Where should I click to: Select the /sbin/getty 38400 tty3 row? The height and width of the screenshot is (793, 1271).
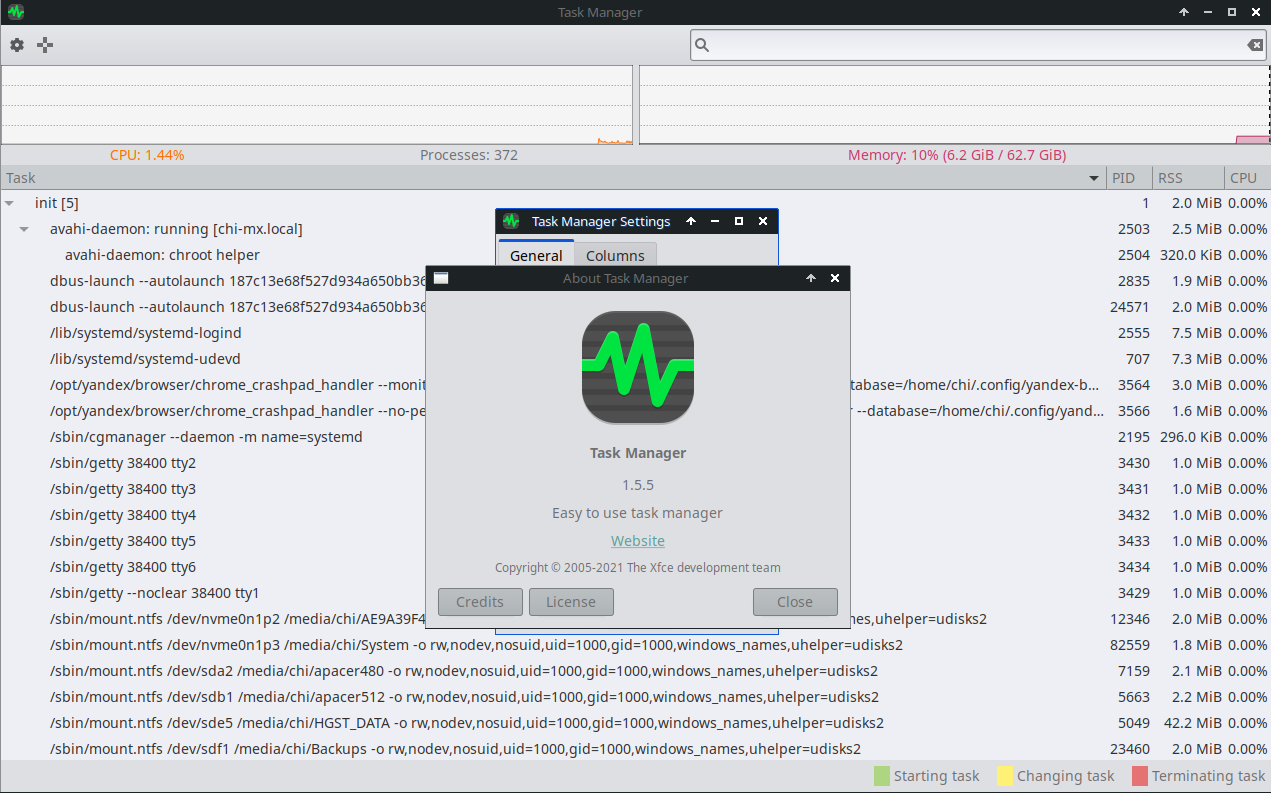[x=635, y=489]
